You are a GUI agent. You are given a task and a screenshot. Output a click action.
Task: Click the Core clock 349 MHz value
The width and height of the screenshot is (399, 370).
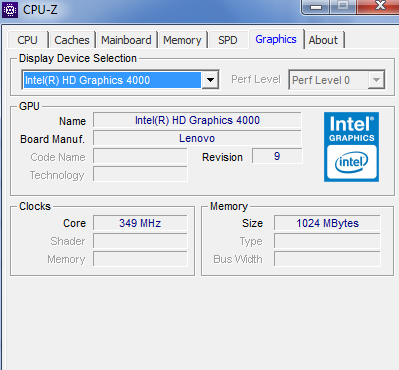(140, 223)
